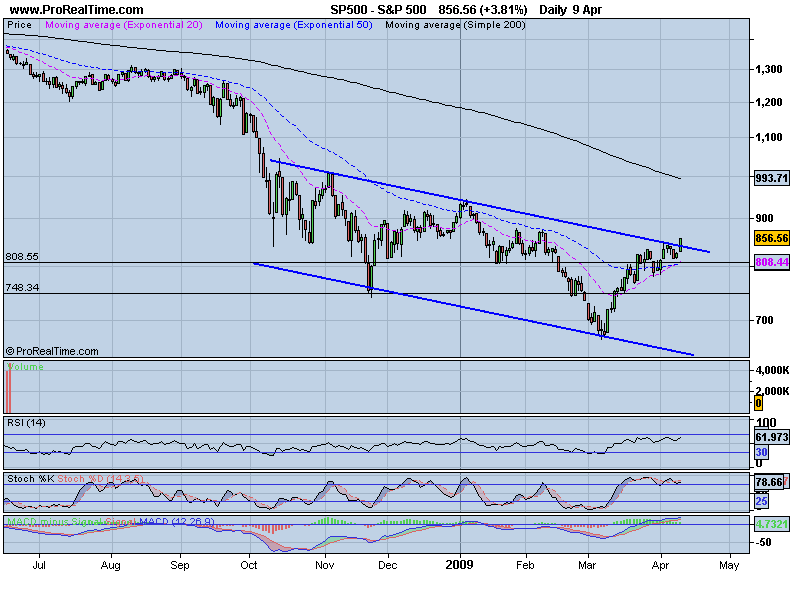Click the SP500 - S&P 500 title
This screenshot has height=600, width=800.
(x=378, y=10)
